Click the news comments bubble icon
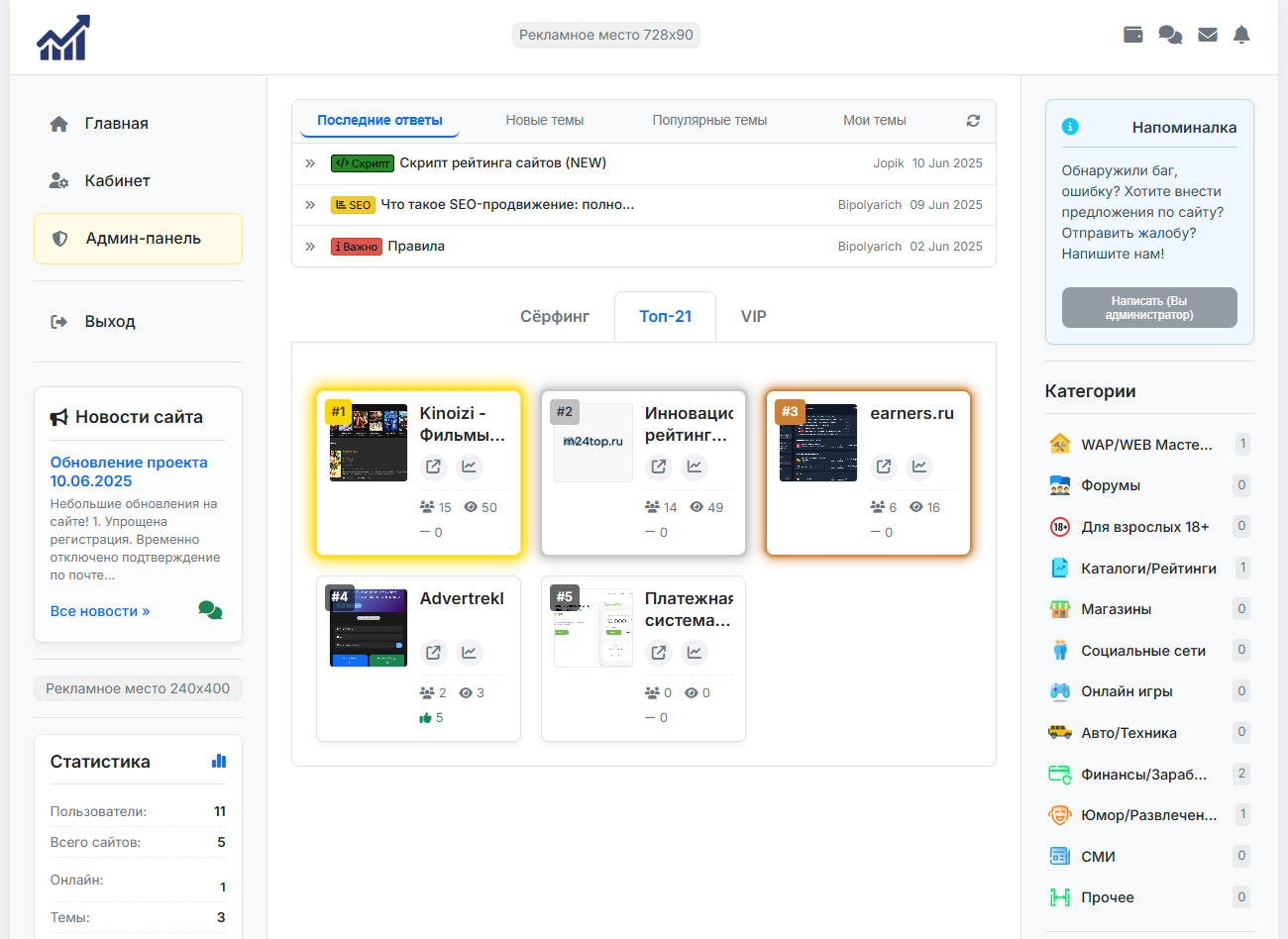1288x939 pixels. (x=210, y=610)
